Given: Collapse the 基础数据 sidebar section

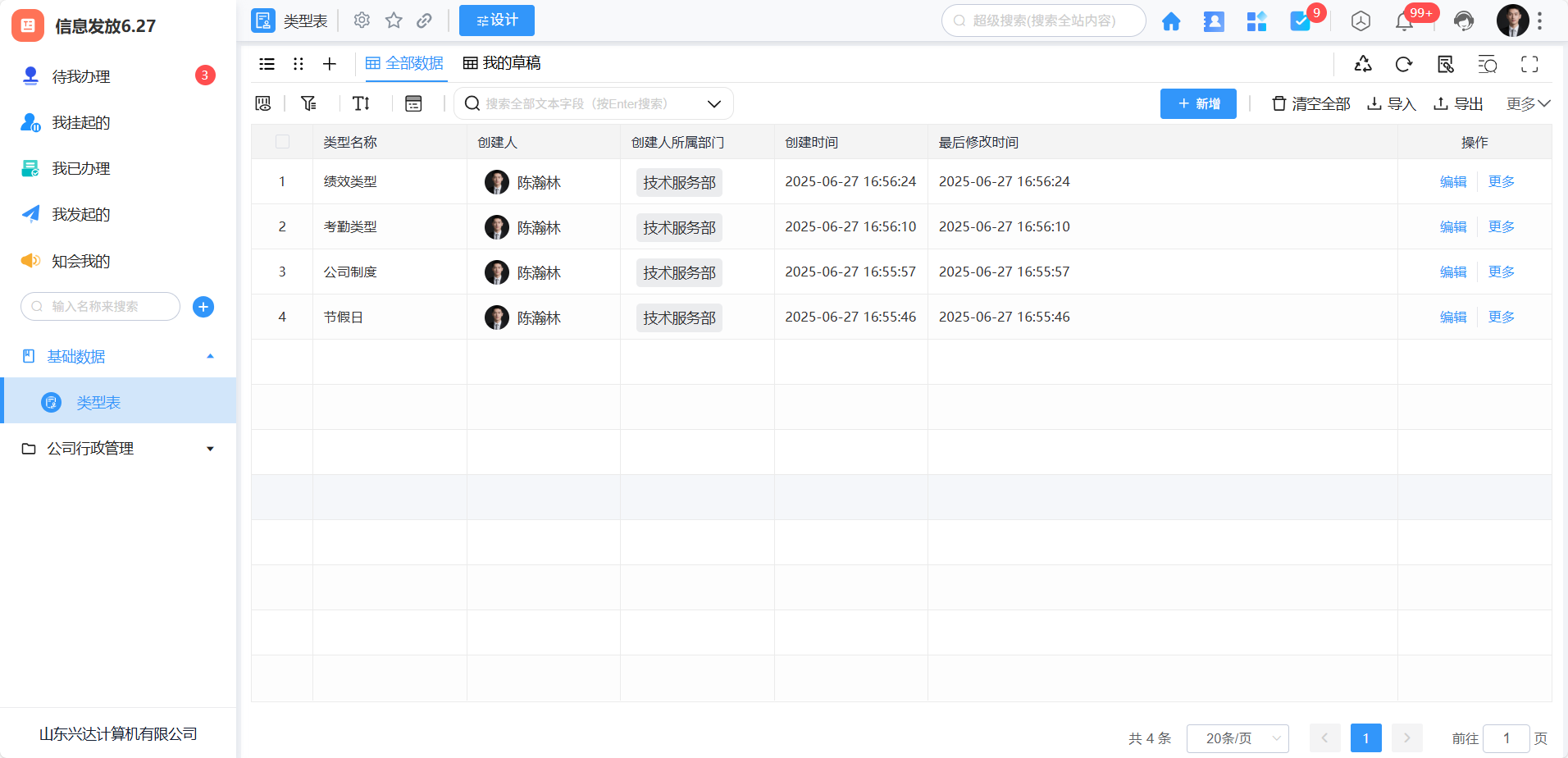Looking at the screenshot, I should (210, 356).
